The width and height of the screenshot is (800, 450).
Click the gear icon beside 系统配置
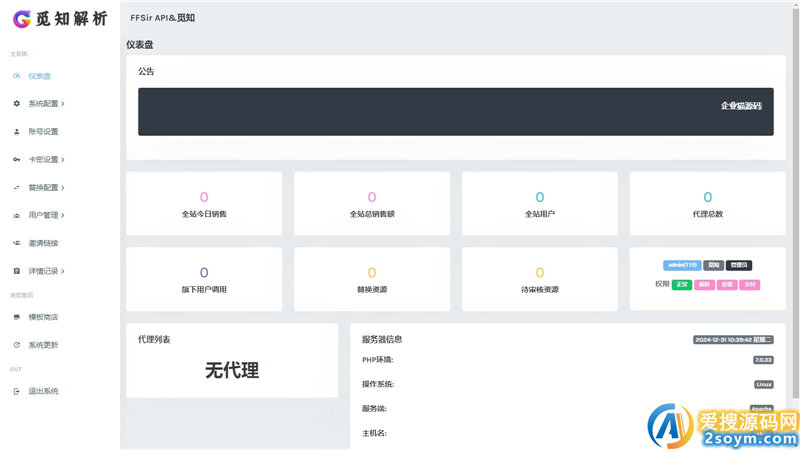point(16,104)
